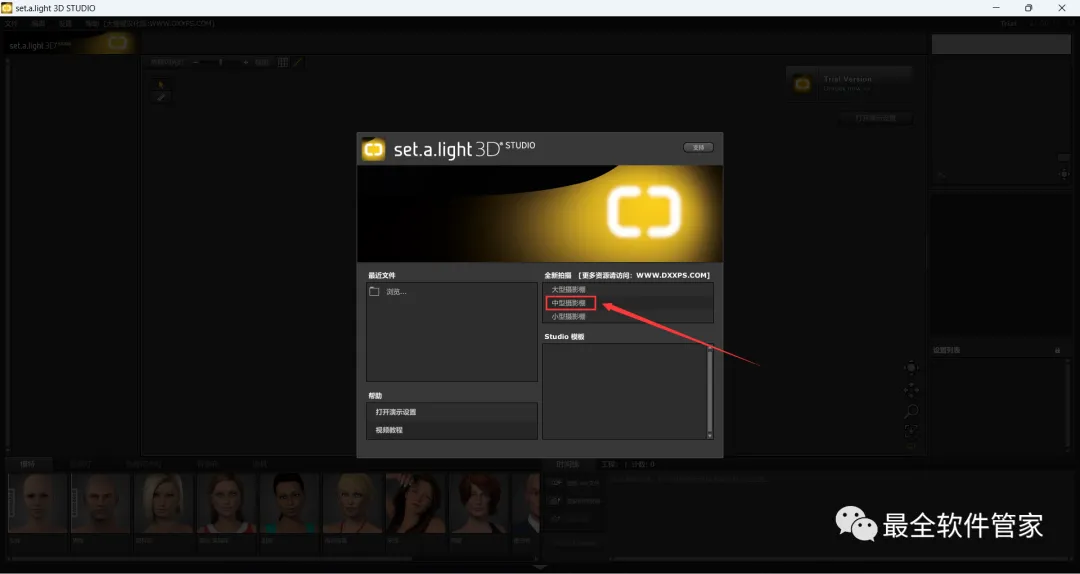Select the bald male model thumbnail
The height and width of the screenshot is (574, 1080).
click(101, 503)
